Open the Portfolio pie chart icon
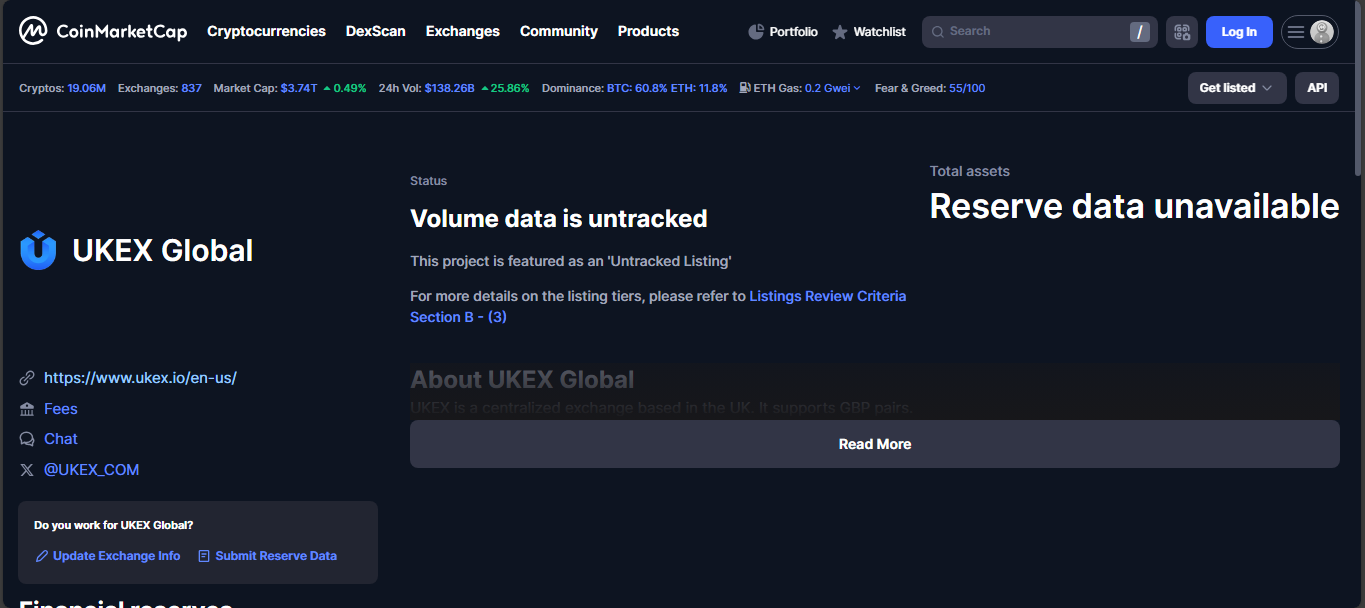The height and width of the screenshot is (608, 1365). (x=756, y=32)
